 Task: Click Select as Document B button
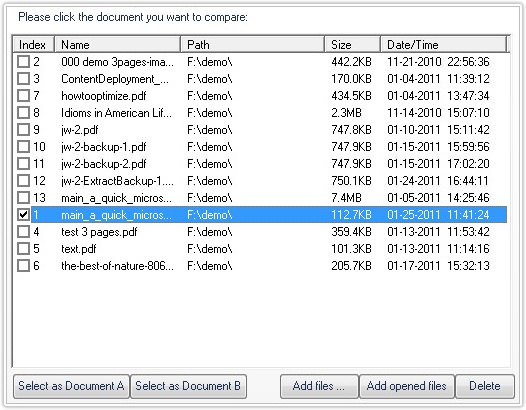[188, 386]
